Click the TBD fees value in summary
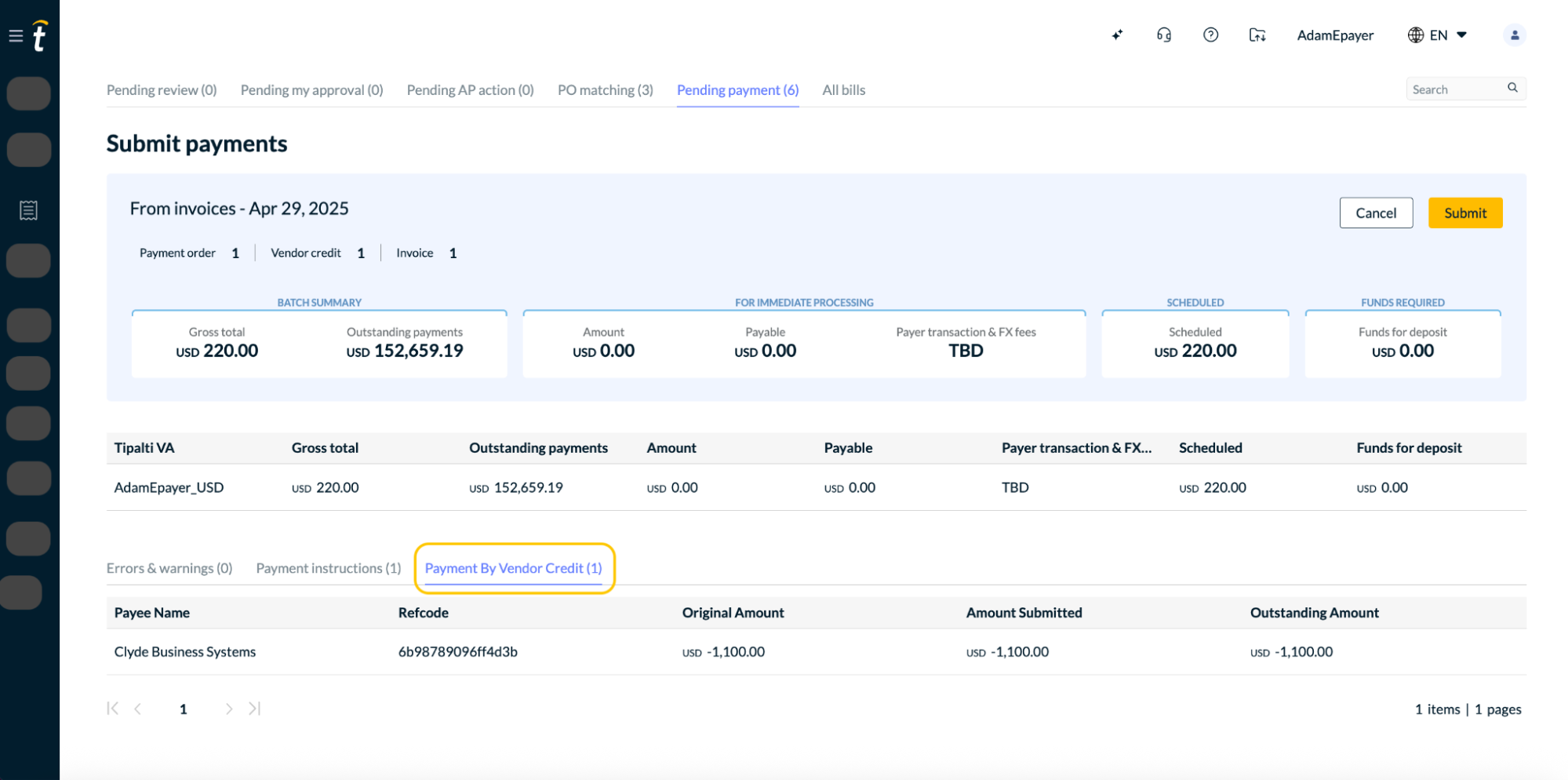The height and width of the screenshot is (780, 1568). (966, 351)
